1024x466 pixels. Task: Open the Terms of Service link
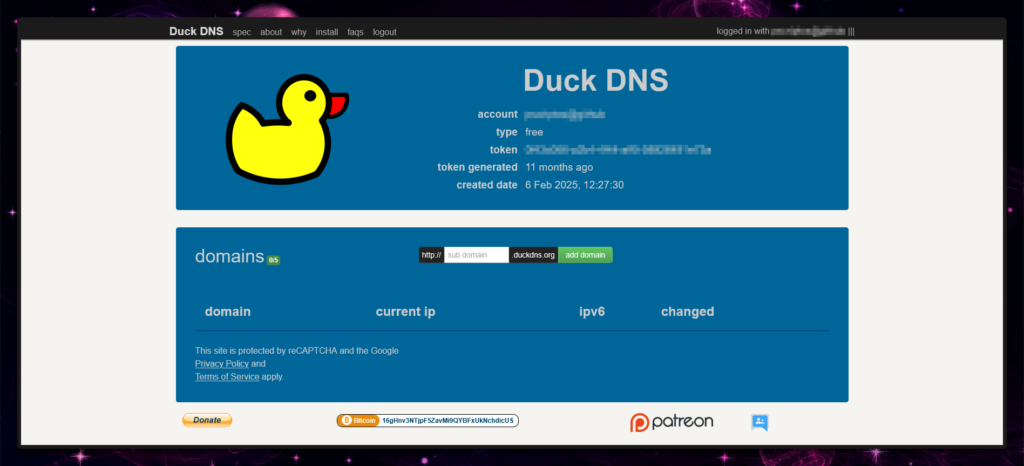pyautogui.click(x=227, y=377)
